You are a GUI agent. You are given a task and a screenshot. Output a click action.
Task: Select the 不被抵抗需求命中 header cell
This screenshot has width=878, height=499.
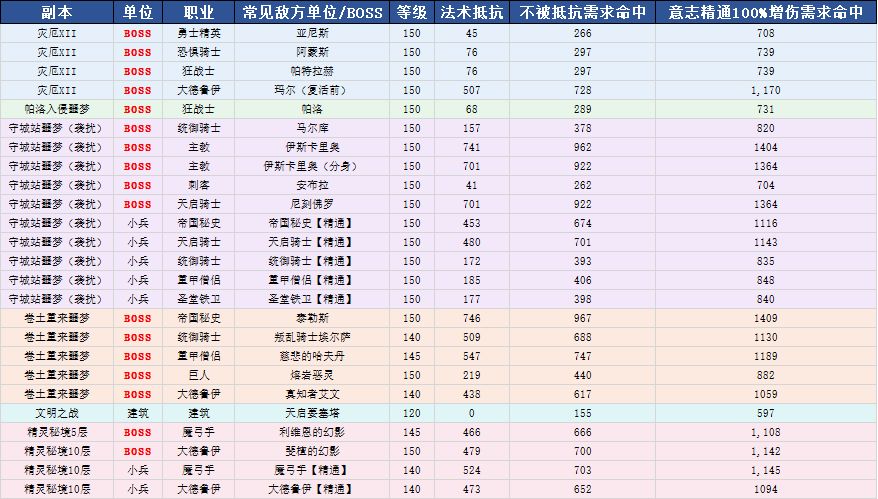pyautogui.click(x=582, y=12)
